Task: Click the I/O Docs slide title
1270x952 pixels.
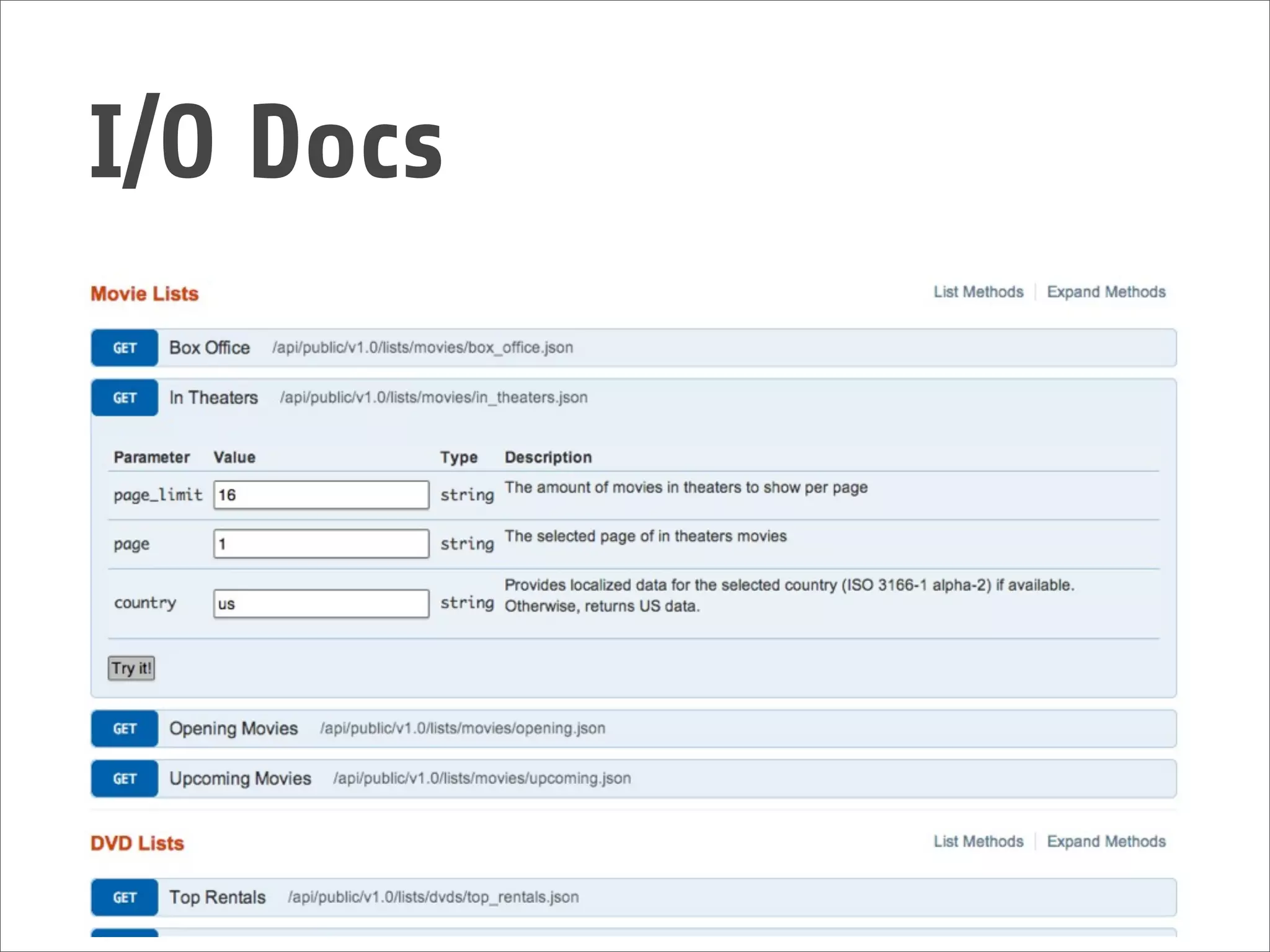Action: [267, 141]
